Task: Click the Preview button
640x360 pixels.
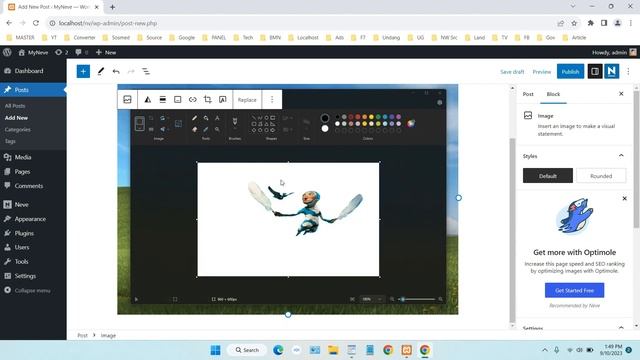Action: tap(542, 71)
